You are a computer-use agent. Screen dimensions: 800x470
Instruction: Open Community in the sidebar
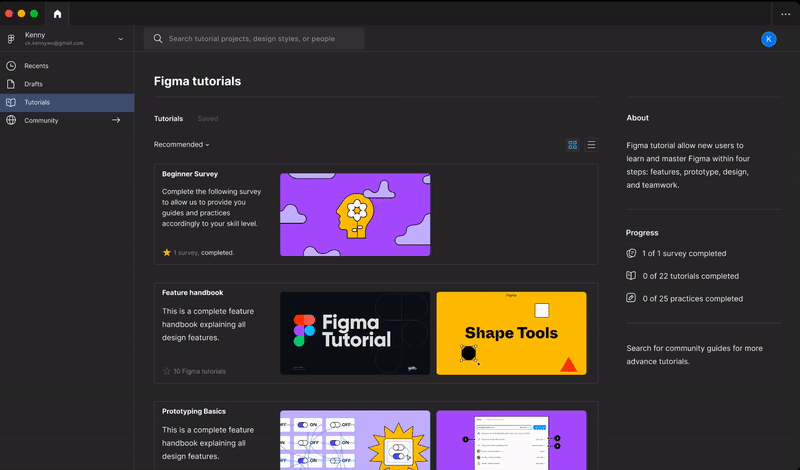pyautogui.click(x=67, y=120)
